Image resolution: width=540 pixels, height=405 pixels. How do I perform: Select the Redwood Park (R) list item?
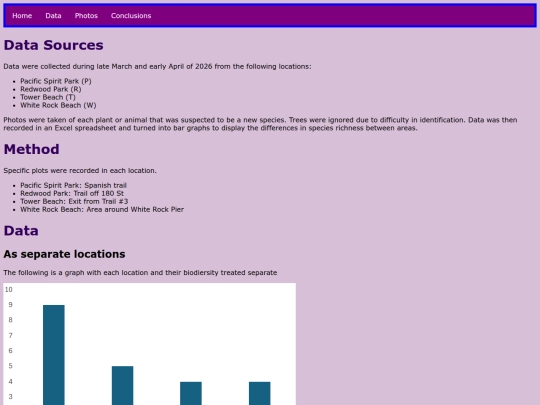[x=51, y=89]
